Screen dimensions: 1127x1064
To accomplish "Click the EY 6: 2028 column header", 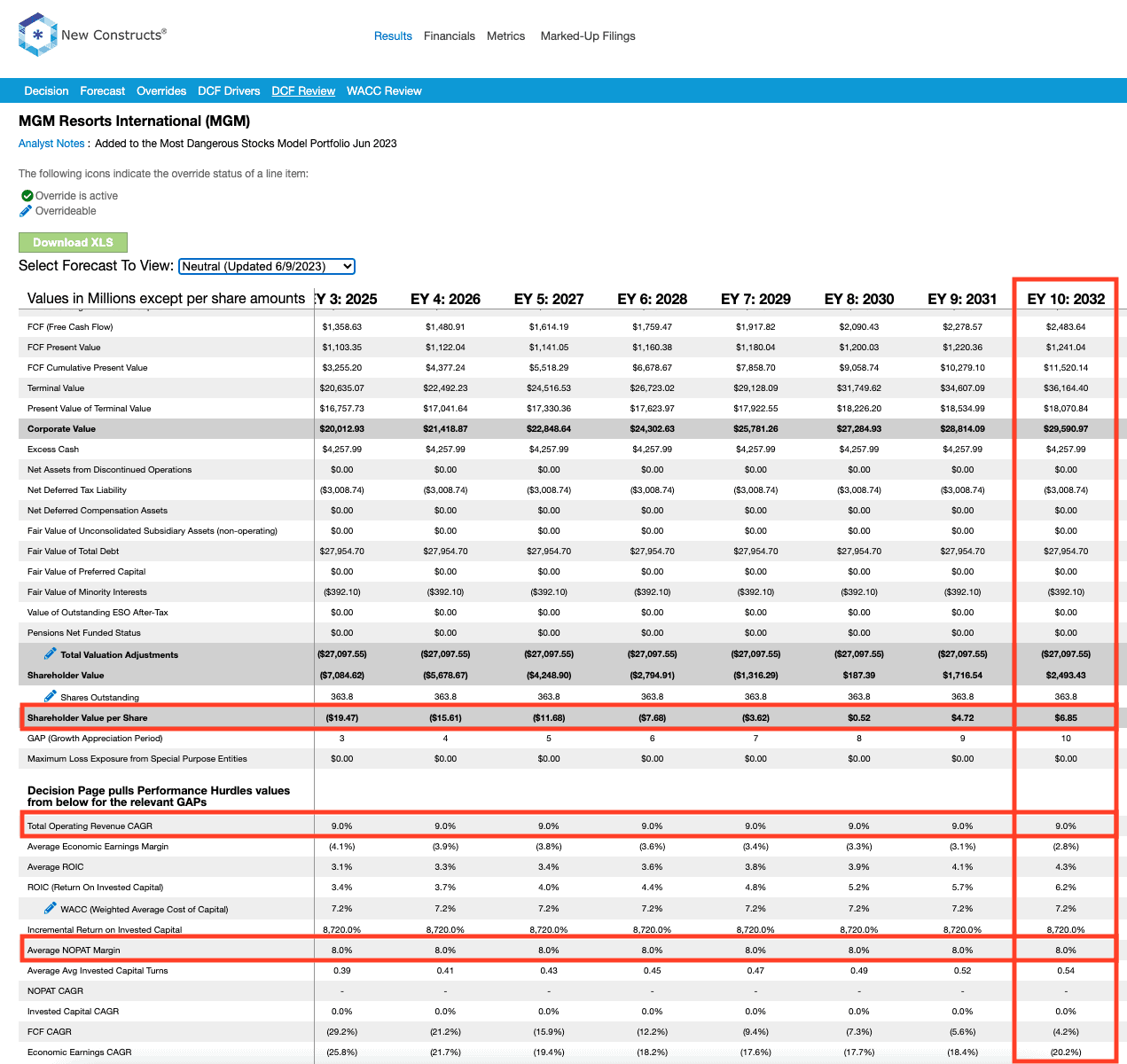I will coord(653,299).
